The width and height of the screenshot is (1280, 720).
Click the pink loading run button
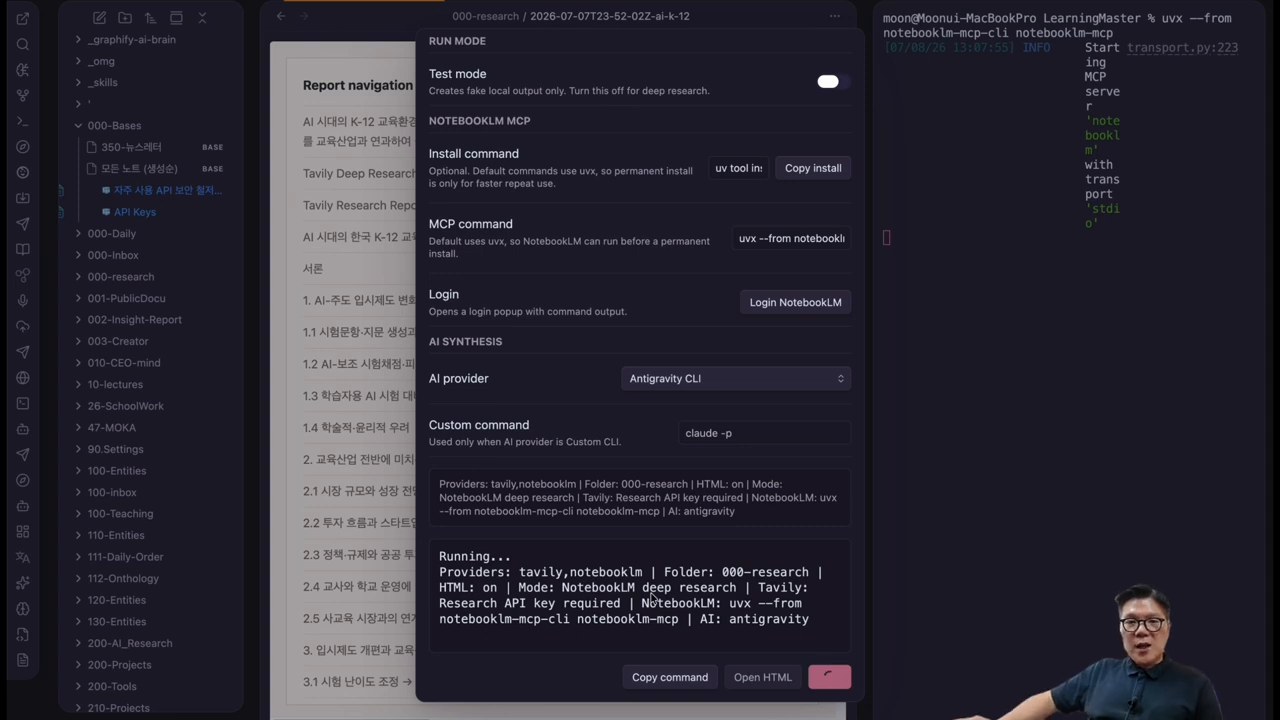click(829, 677)
